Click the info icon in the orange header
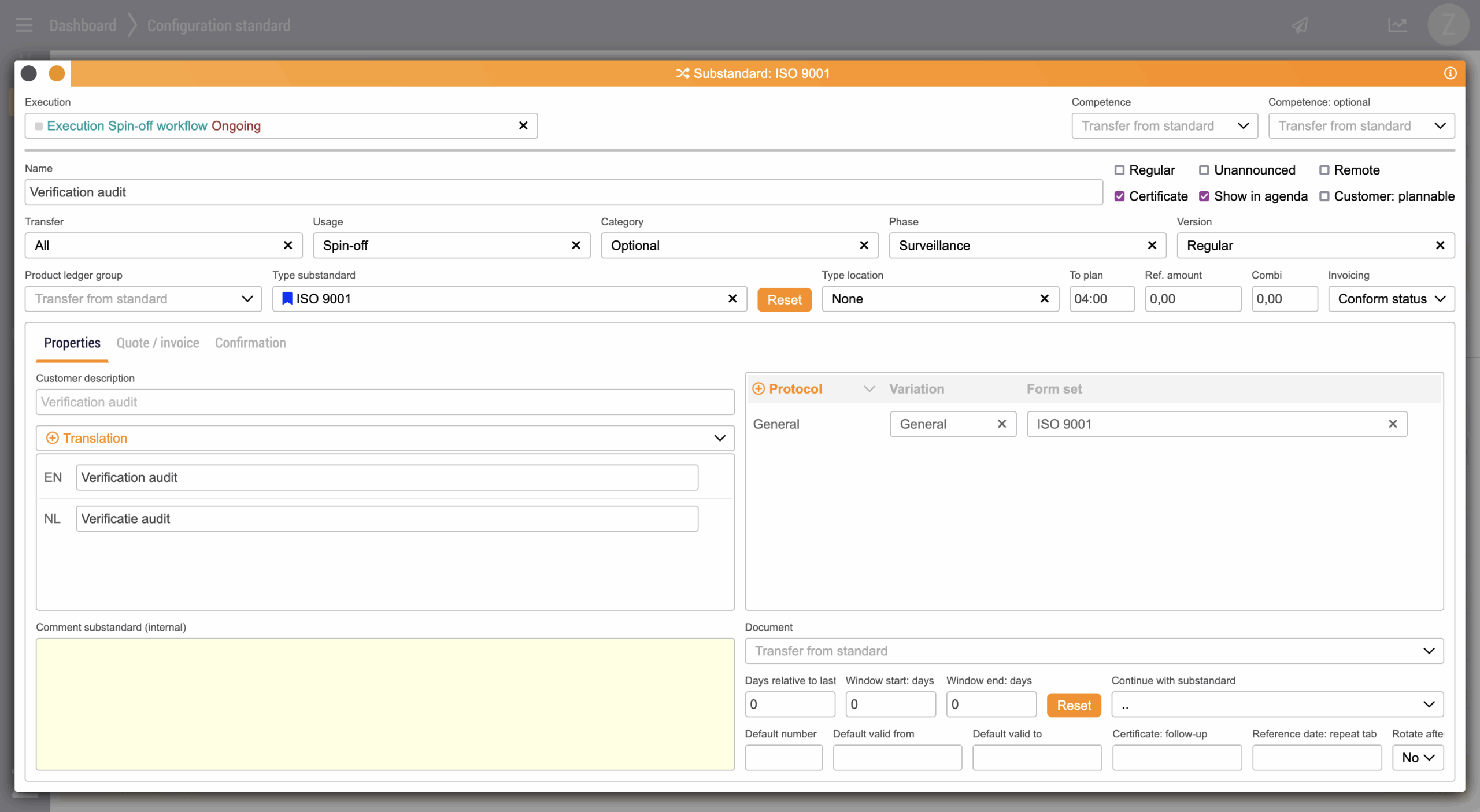The width and height of the screenshot is (1480, 812). tap(1450, 73)
